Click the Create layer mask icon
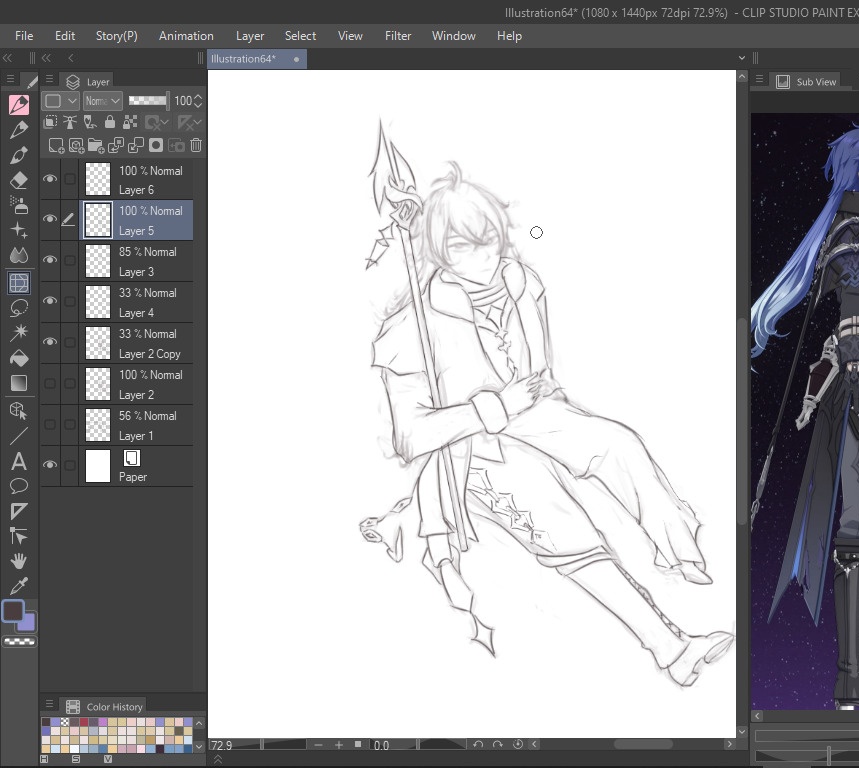 [x=156, y=145]
